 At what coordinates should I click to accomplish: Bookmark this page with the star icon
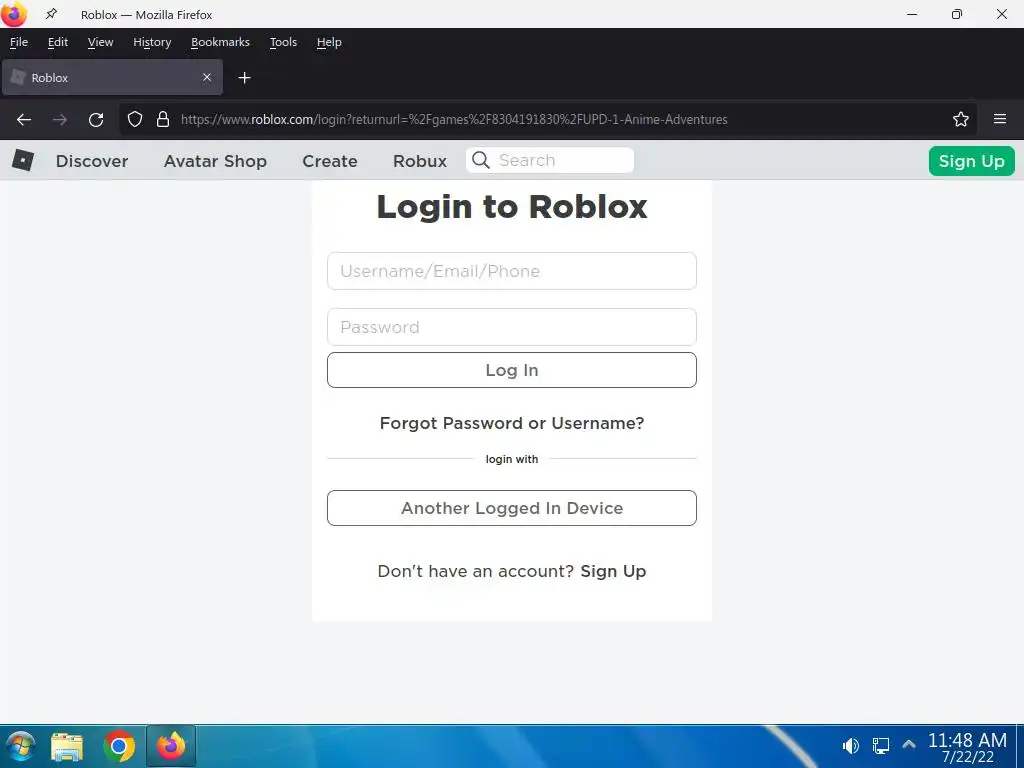[x=961, y=120]
